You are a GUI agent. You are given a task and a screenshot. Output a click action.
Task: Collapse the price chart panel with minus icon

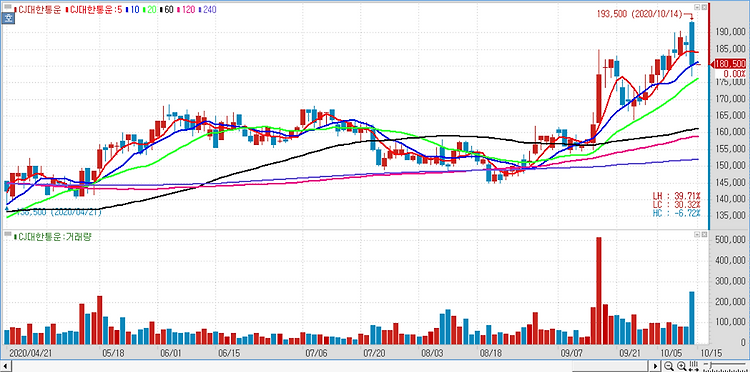697,7
